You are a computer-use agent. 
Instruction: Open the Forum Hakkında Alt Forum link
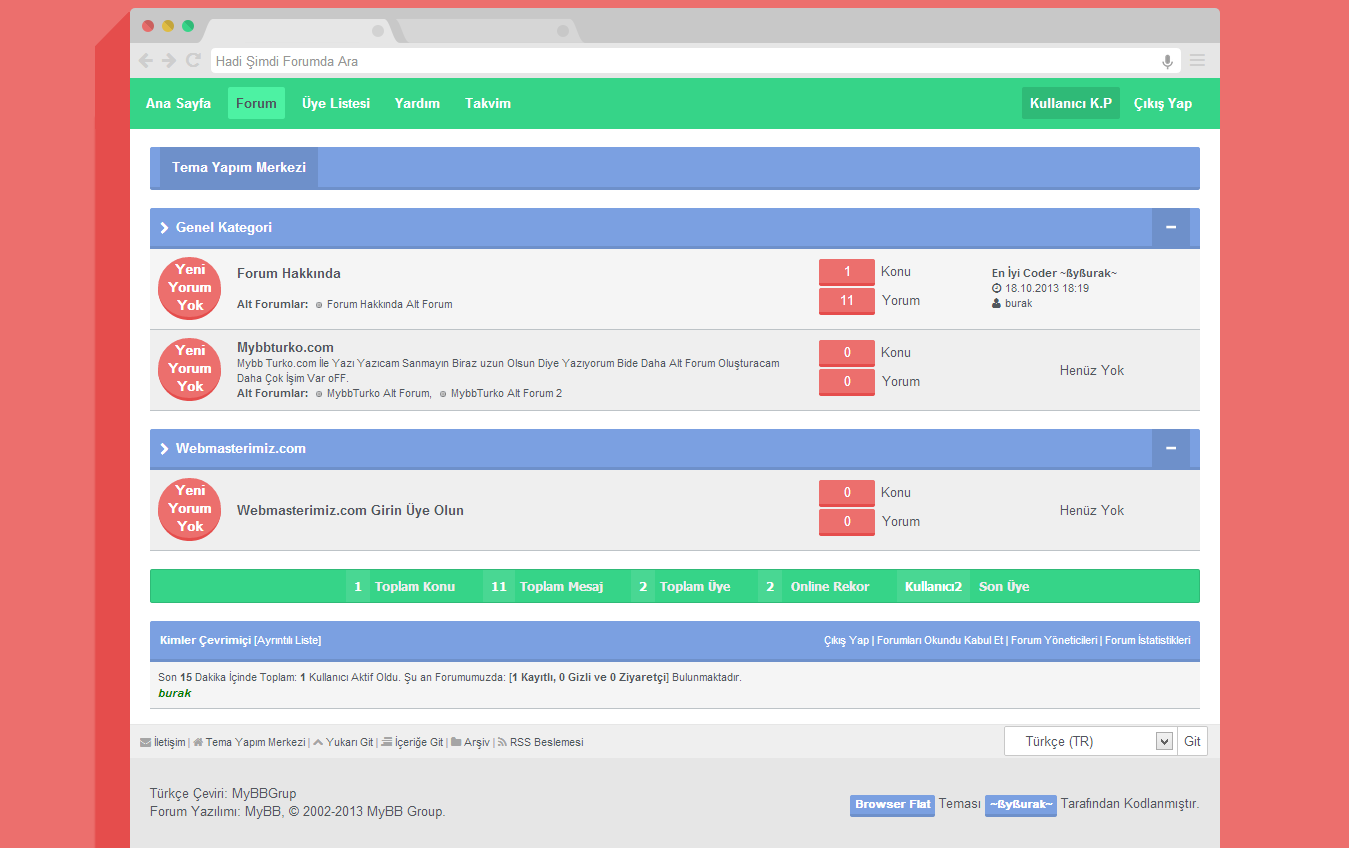(389, 304)
